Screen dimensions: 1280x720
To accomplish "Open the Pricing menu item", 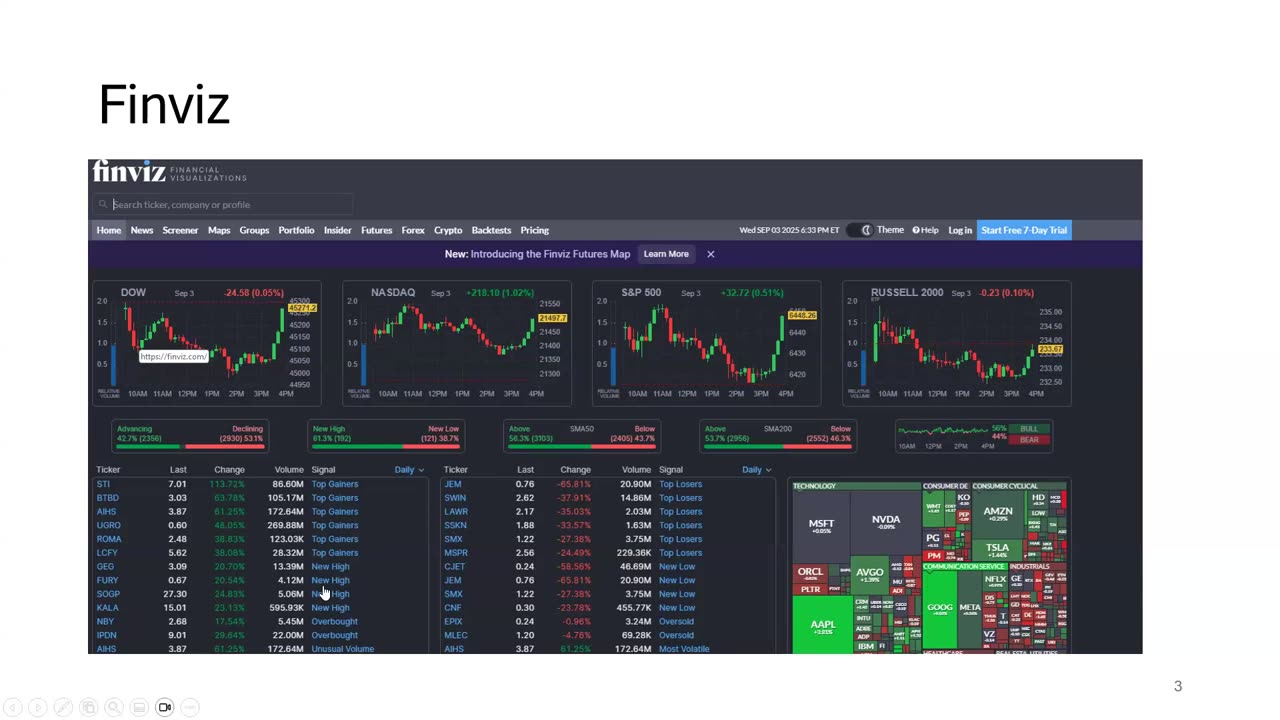I will point(535,230).
